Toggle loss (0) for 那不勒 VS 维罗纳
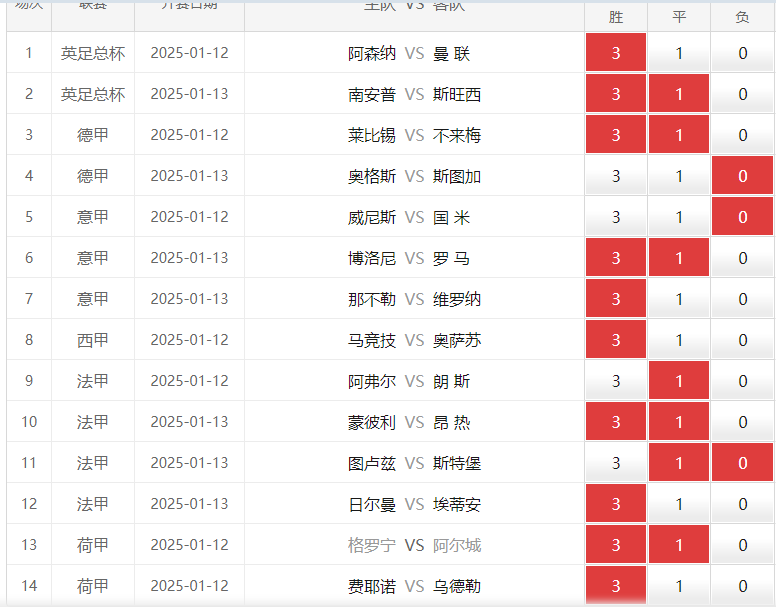Image resolution: width=776 pixels, height=610 pixels. [x=742, y=299]
